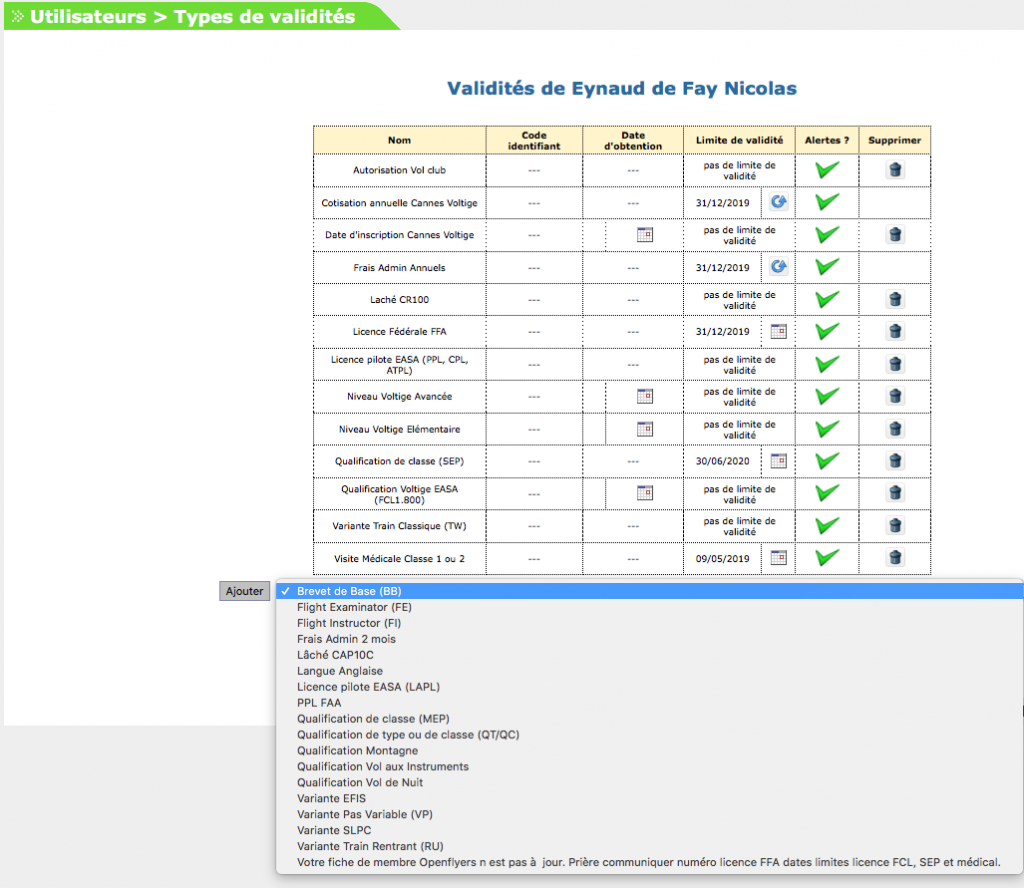1024x888 pixels.
Task: Toggle alert checkmark for Niveau Voltige Avancée
Action: click(x=827, y=396)
